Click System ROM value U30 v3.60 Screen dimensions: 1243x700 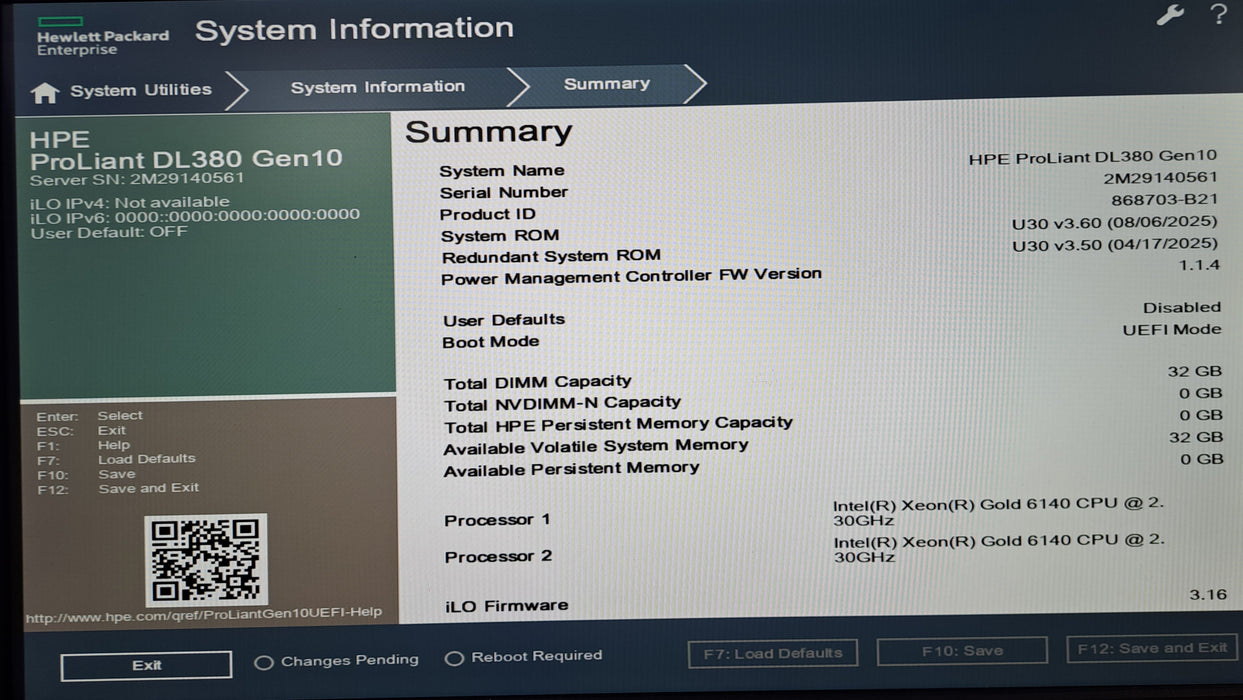click(x=1115, y=222)
